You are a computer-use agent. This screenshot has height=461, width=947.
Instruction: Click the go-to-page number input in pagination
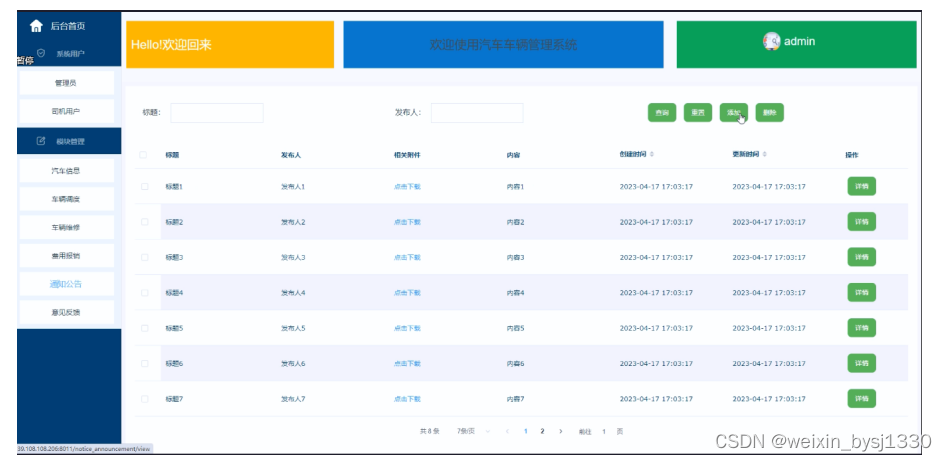(x=603, y=431)
